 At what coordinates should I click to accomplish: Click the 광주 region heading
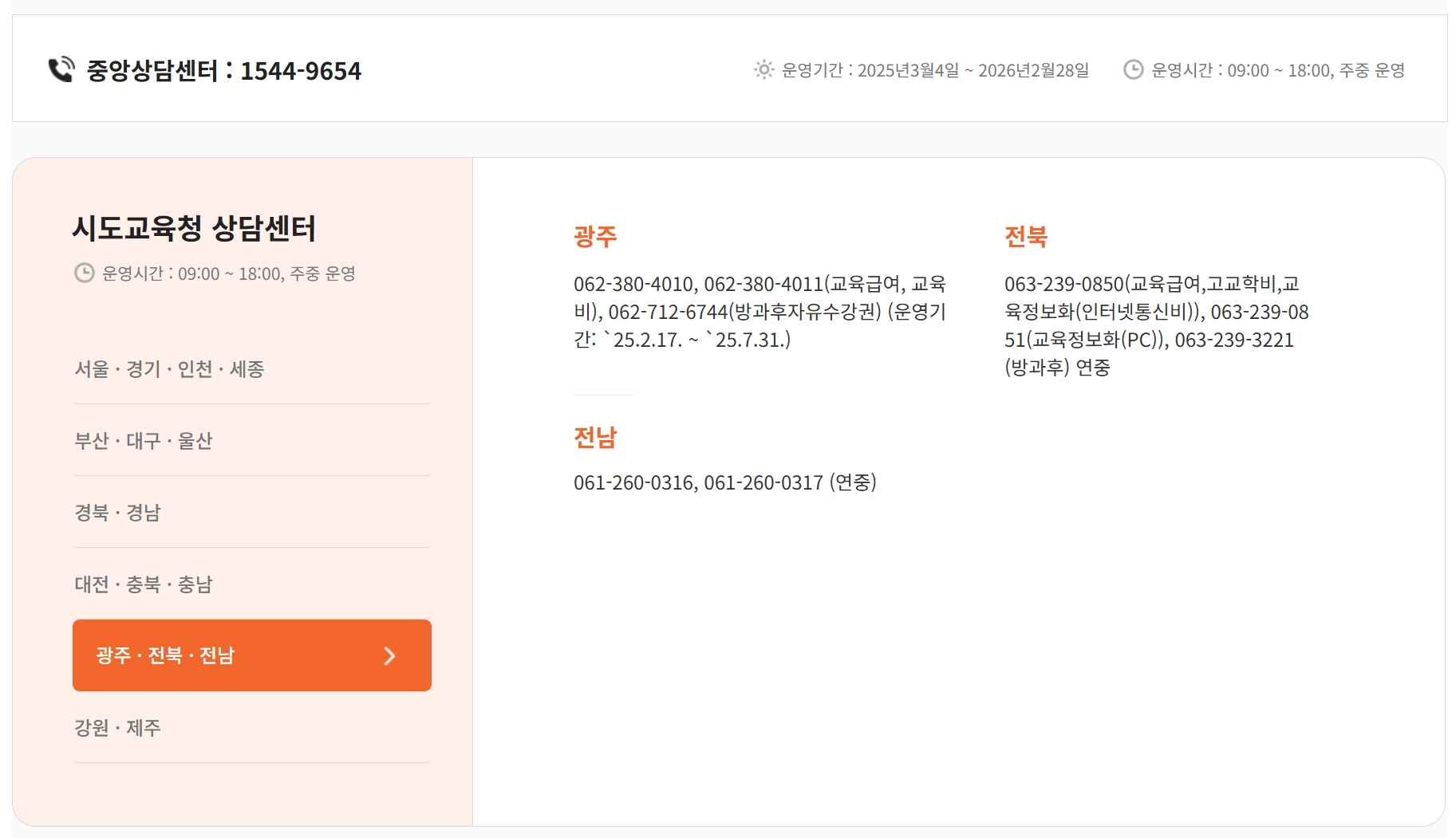[x=595, y=237]
